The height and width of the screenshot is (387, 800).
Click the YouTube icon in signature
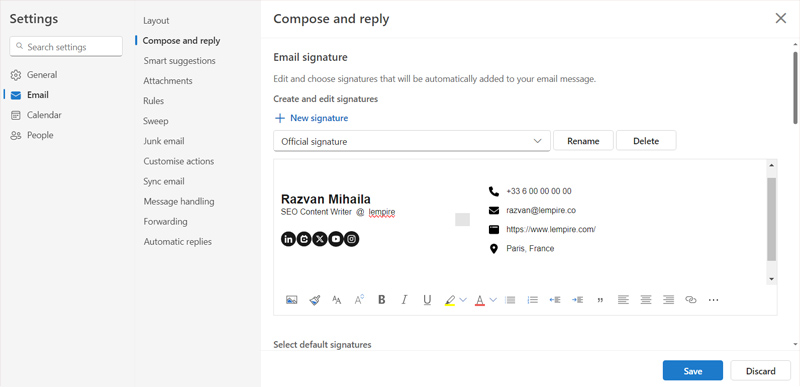tap(336, 239)
